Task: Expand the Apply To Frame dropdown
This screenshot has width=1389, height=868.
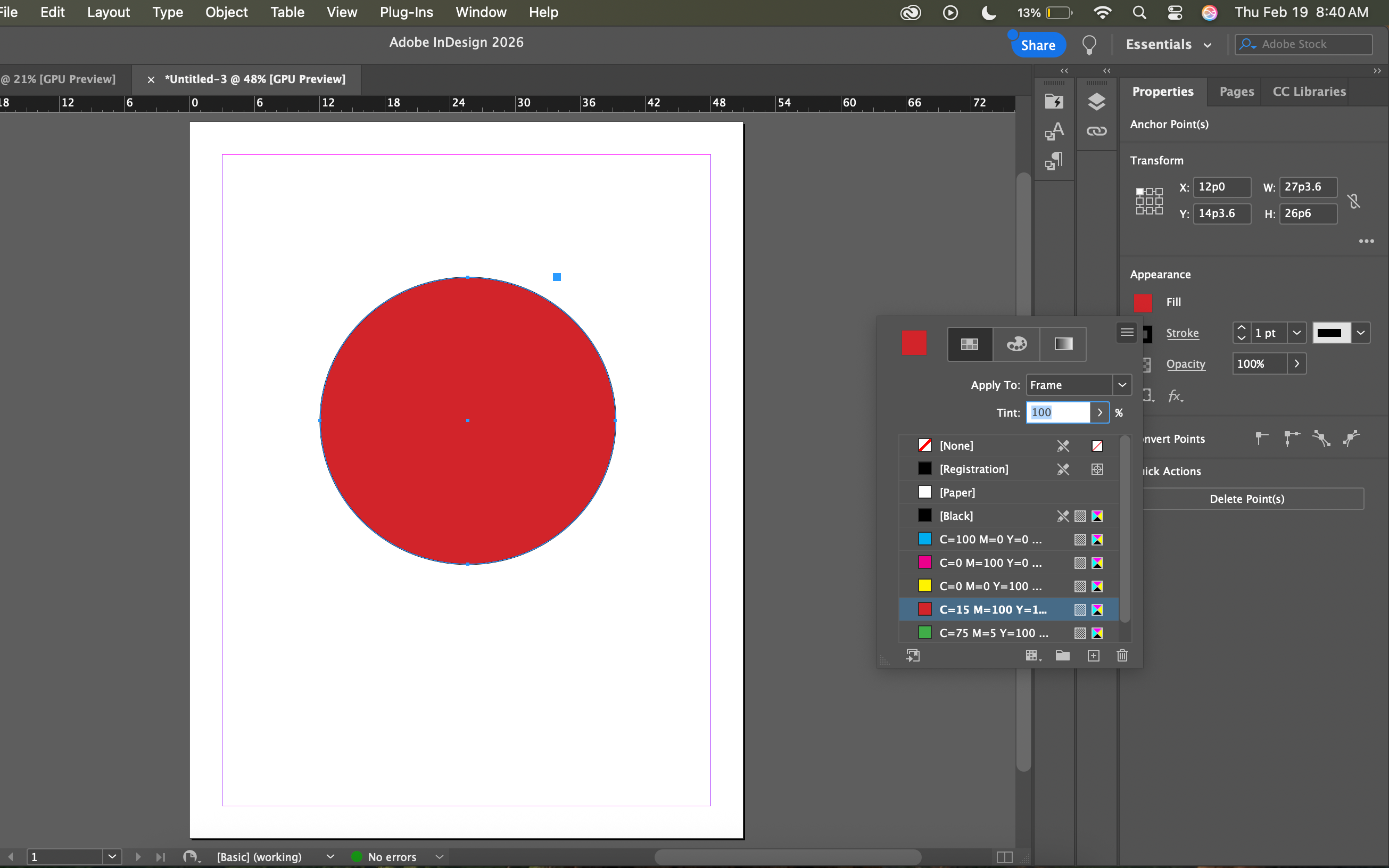Action: pos(1121,385)
